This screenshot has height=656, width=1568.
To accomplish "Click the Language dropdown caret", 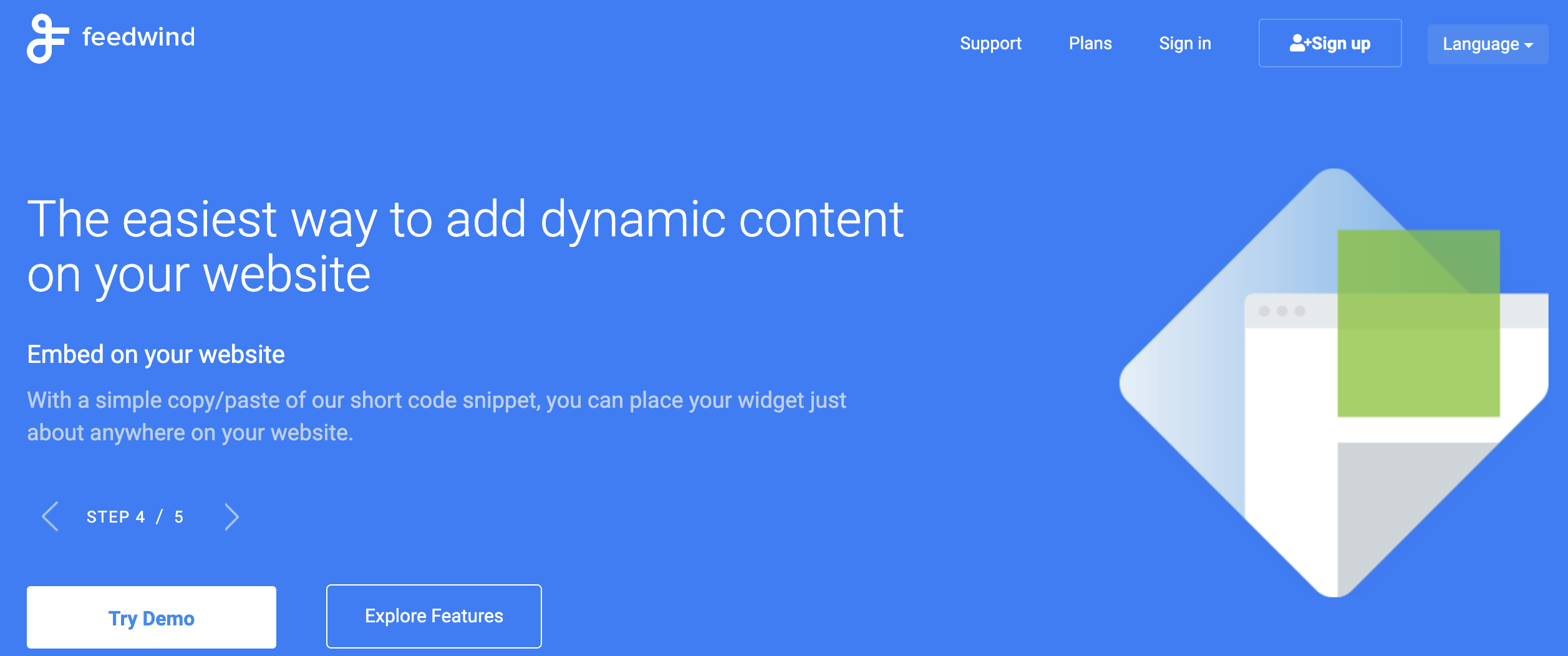I will [x=1529, y=45].
